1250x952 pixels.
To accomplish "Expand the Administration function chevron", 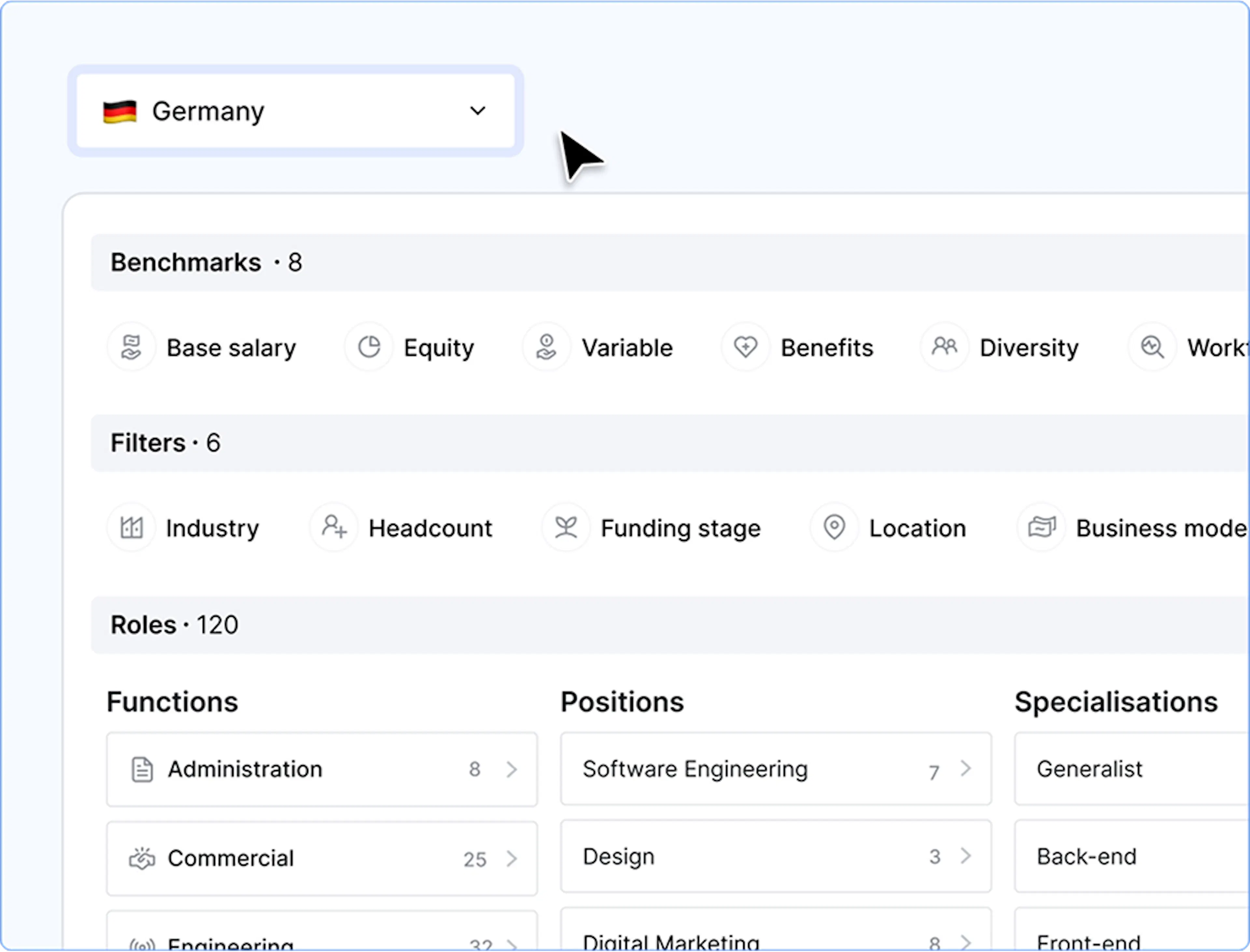I will click(512, 769).
